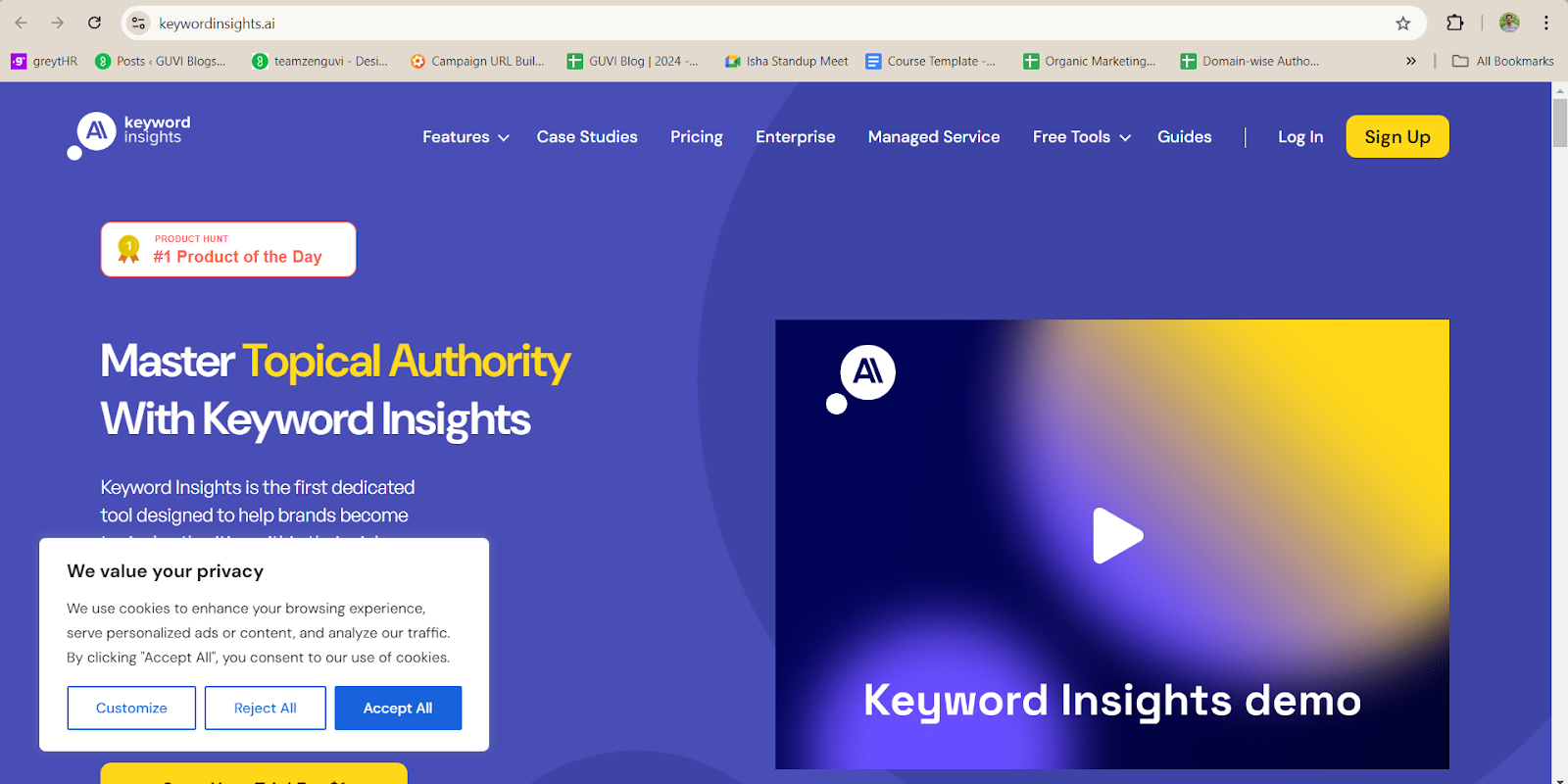Open the teamzenguvi bookmark
Screen dimensions: 1568x784
[x=319, y=61]
